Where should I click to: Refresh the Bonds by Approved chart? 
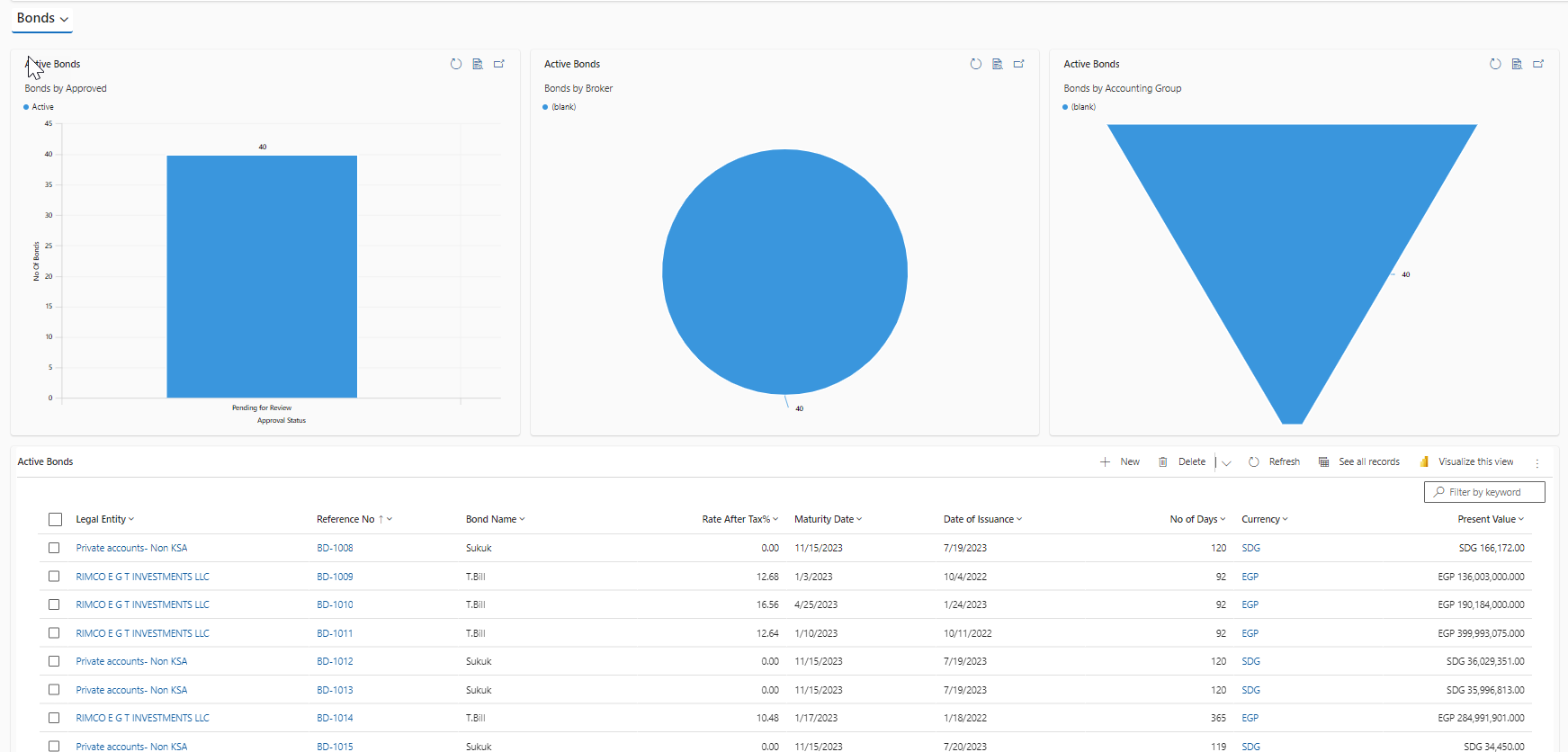tap(456, 64)
